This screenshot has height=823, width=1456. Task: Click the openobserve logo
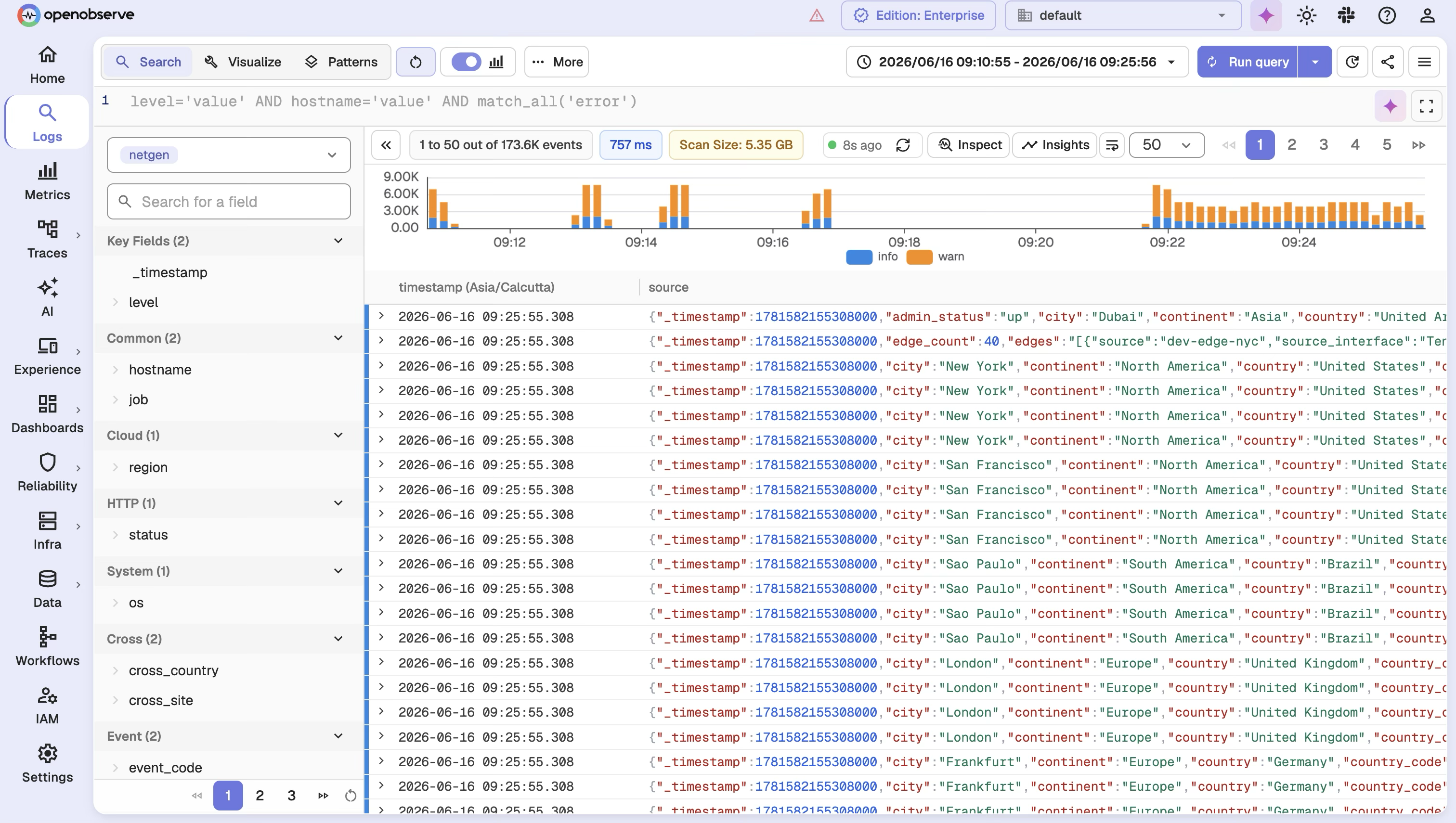point(76,15)
